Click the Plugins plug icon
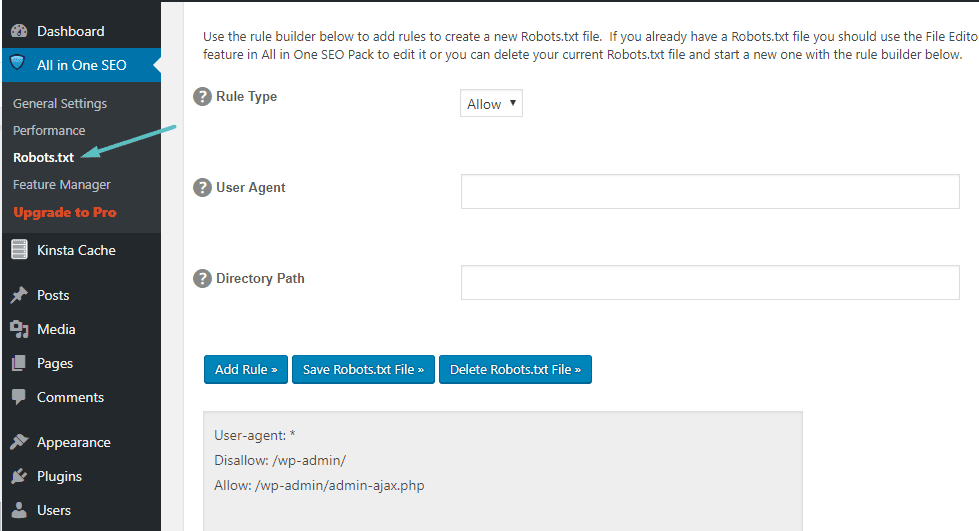The height and width of the screenshot is (531, 979). pos(19,476)
